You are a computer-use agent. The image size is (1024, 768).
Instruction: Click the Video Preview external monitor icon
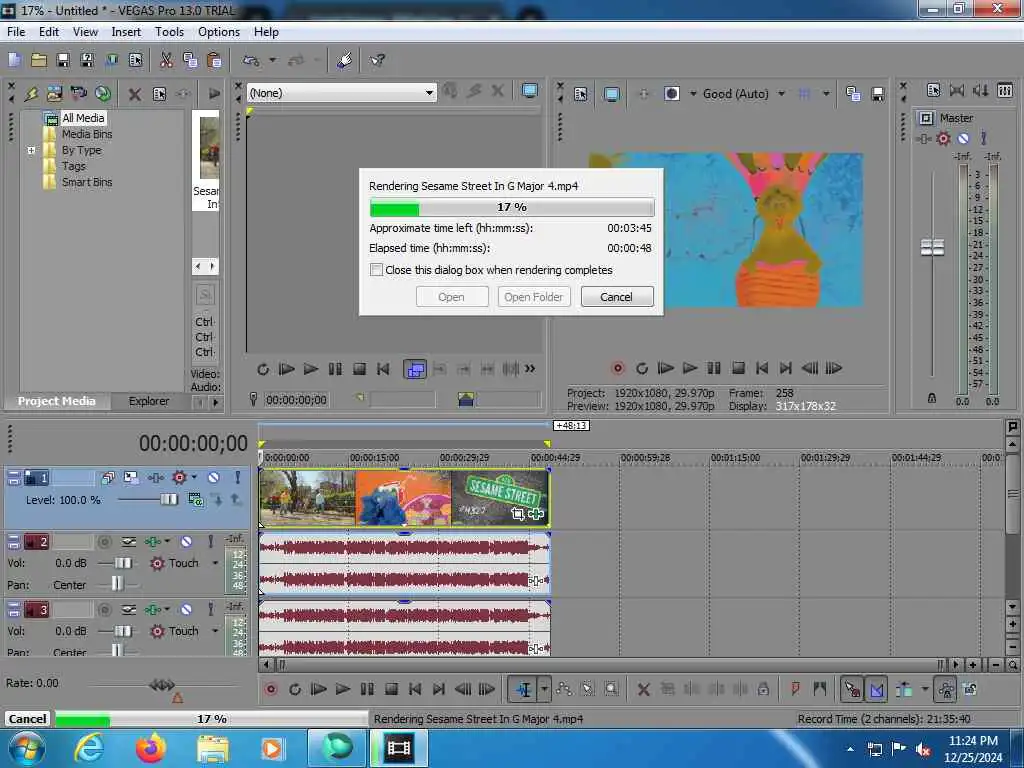[611, 94]
